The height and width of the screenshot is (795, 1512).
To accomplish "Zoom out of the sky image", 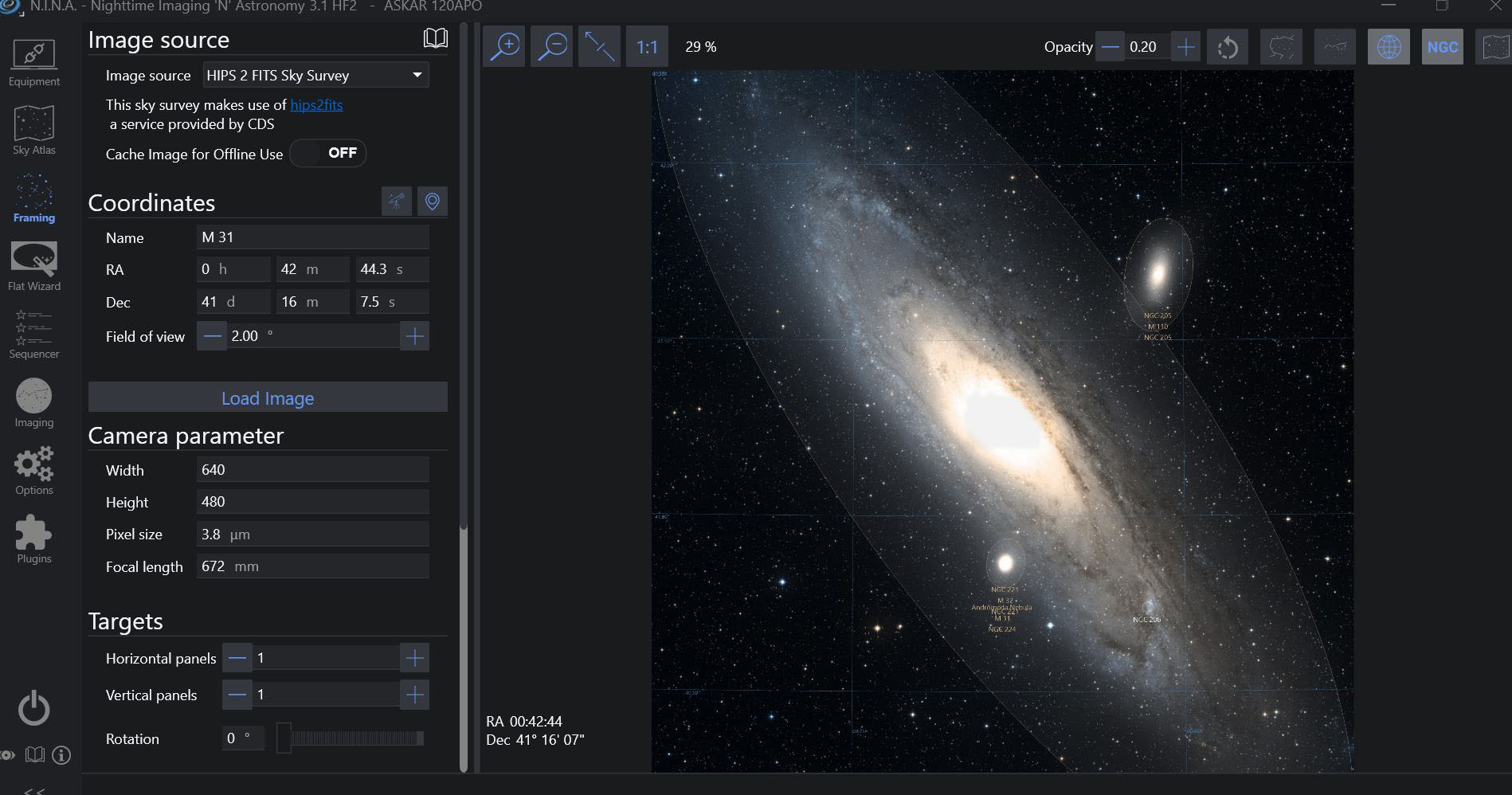I will 551,47.
